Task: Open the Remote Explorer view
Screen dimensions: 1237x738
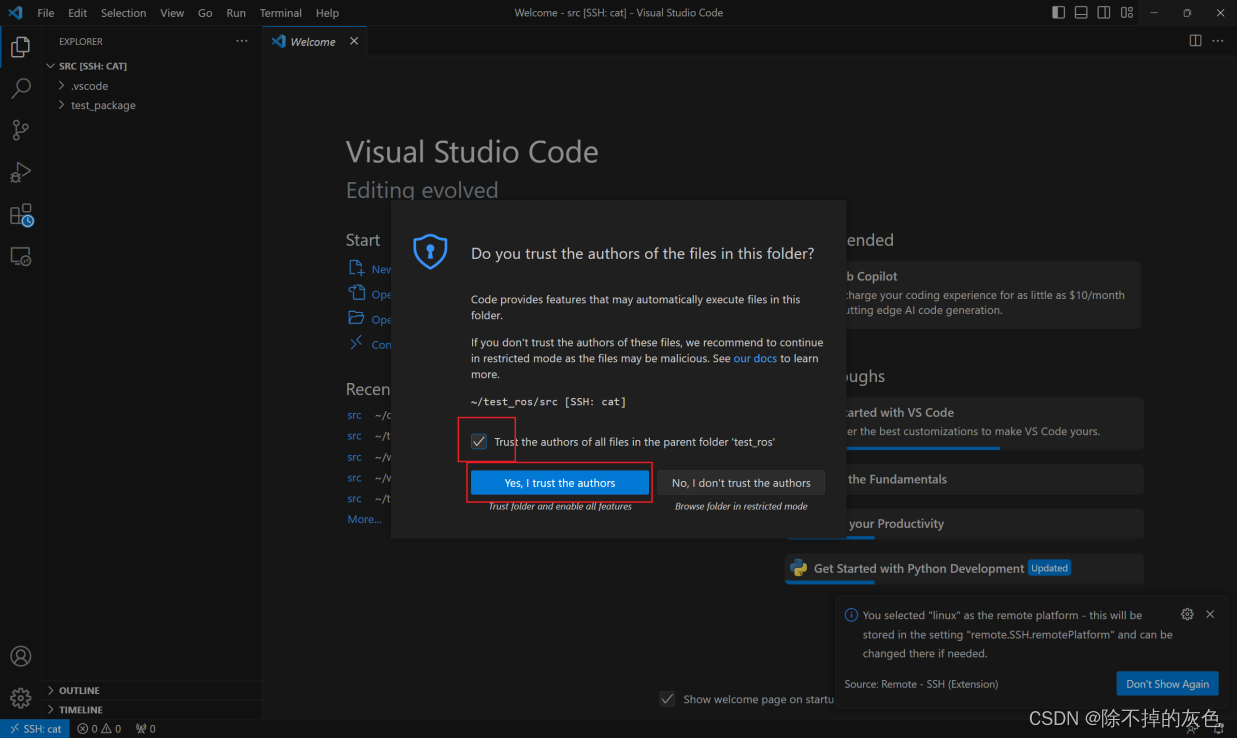Action: pyautogui.click(x=20, y=256)
